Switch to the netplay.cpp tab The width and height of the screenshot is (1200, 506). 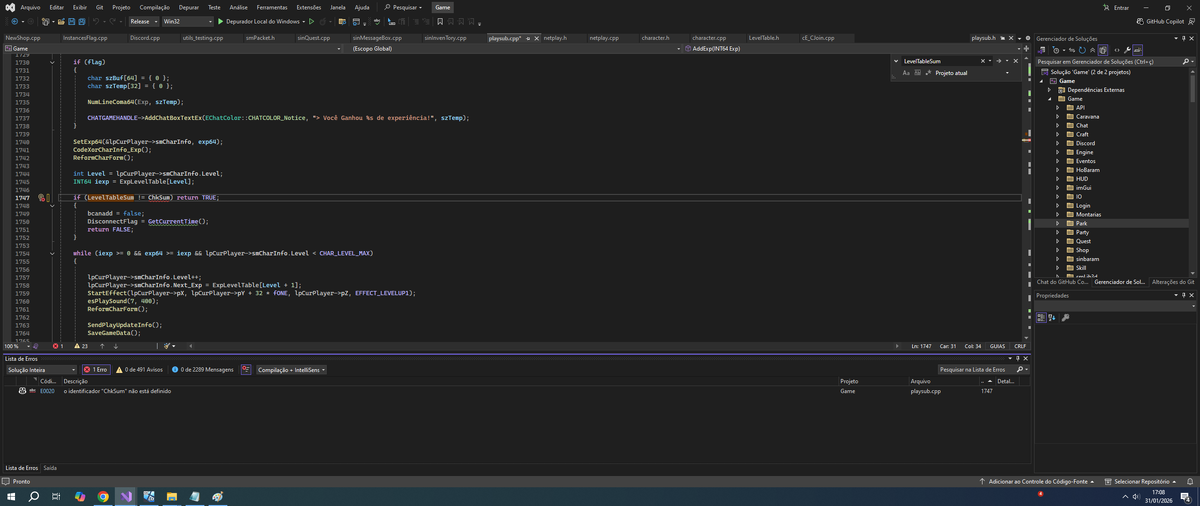[x=604, y=38]
